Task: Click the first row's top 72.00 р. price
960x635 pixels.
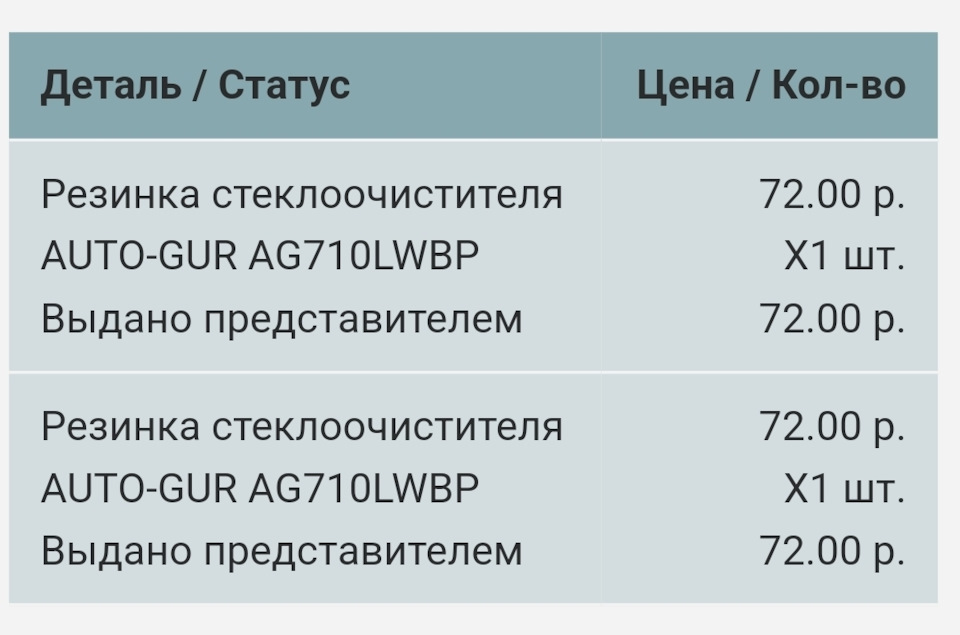Action: pyautogui.click(x=832, y=194)
